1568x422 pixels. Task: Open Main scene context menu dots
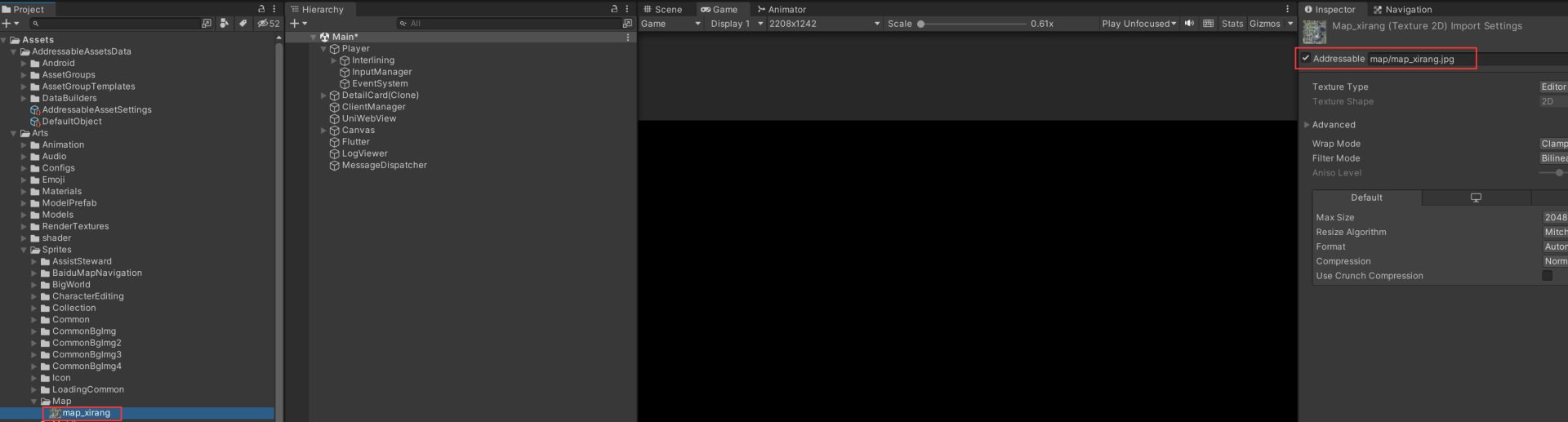click(x=627, y=38)
